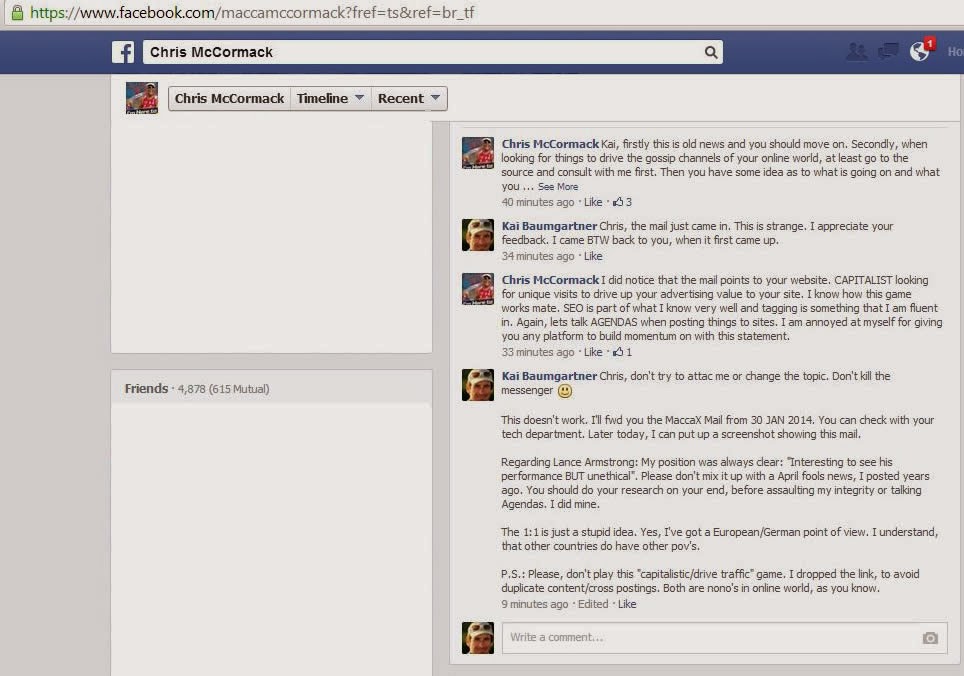Click the 34 minutes ago timestamp
This screenshot has width=964, height=676.
(x=537, y=256)
